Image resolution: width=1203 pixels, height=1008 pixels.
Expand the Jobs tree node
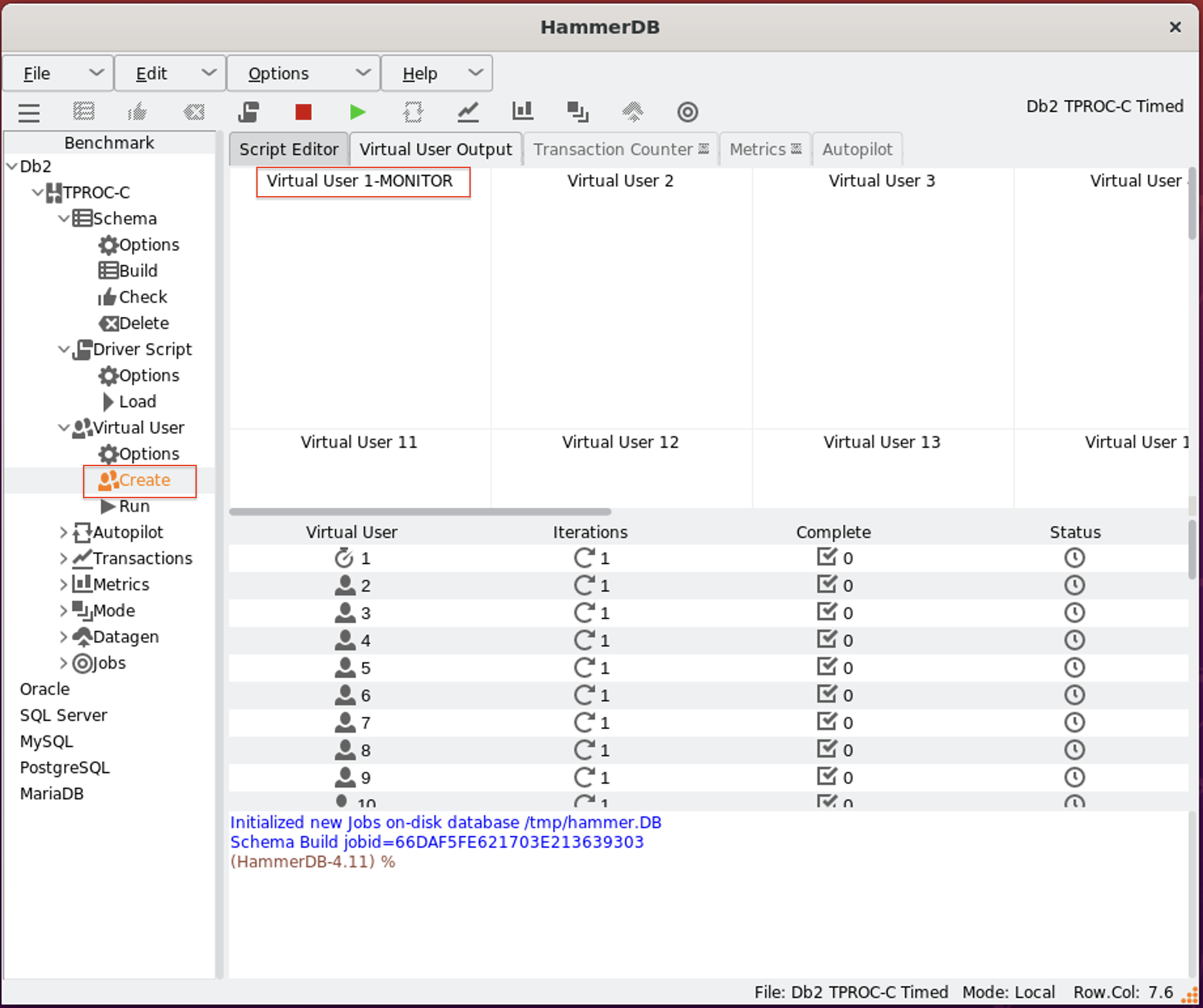pos(63,663)
